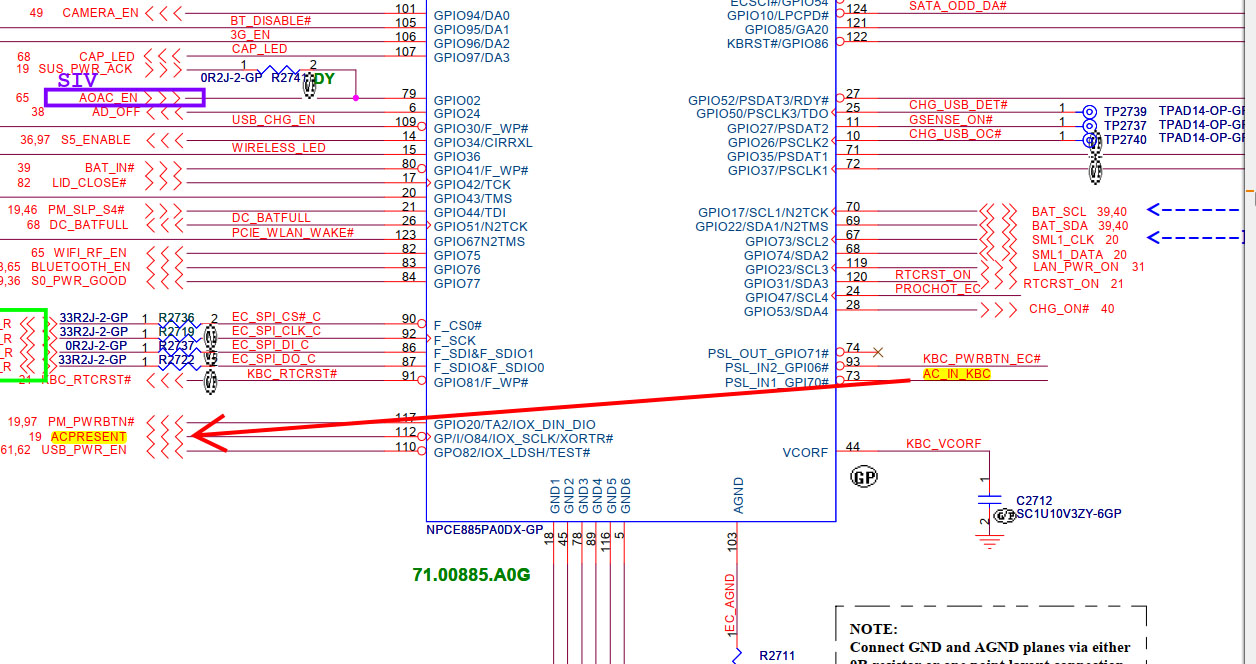This screenshot has width=1256, height=664.
Task: Click the PM_SLP_S4# signal label
Action: point(85,210)
